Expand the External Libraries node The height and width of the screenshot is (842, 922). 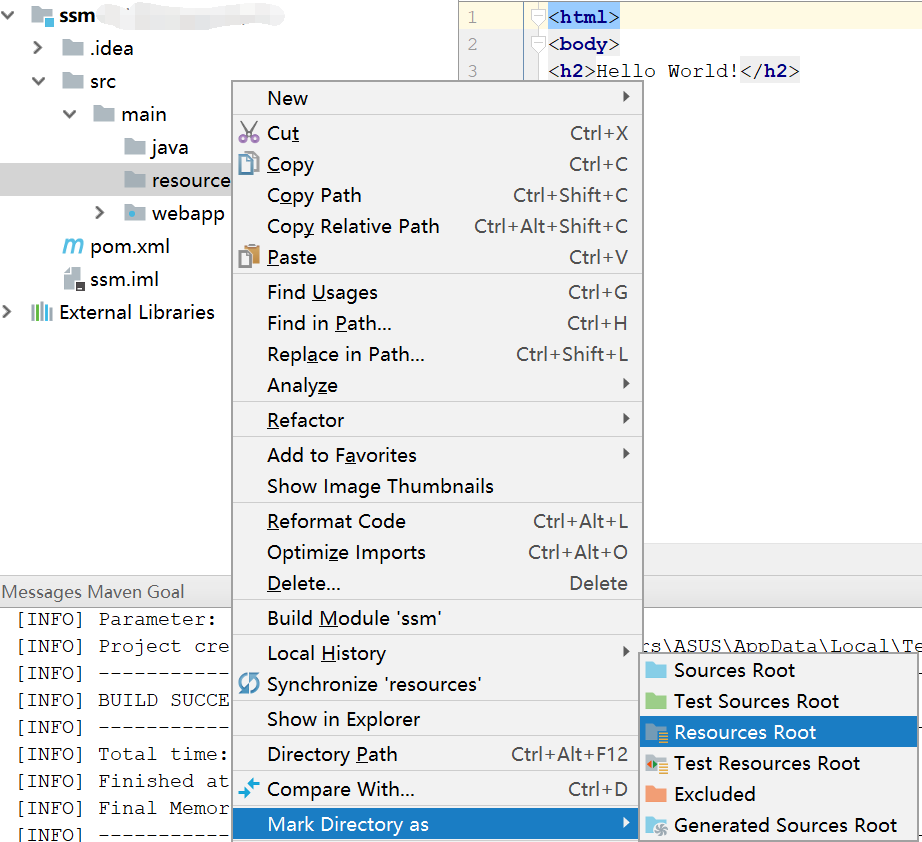point(7,312)
